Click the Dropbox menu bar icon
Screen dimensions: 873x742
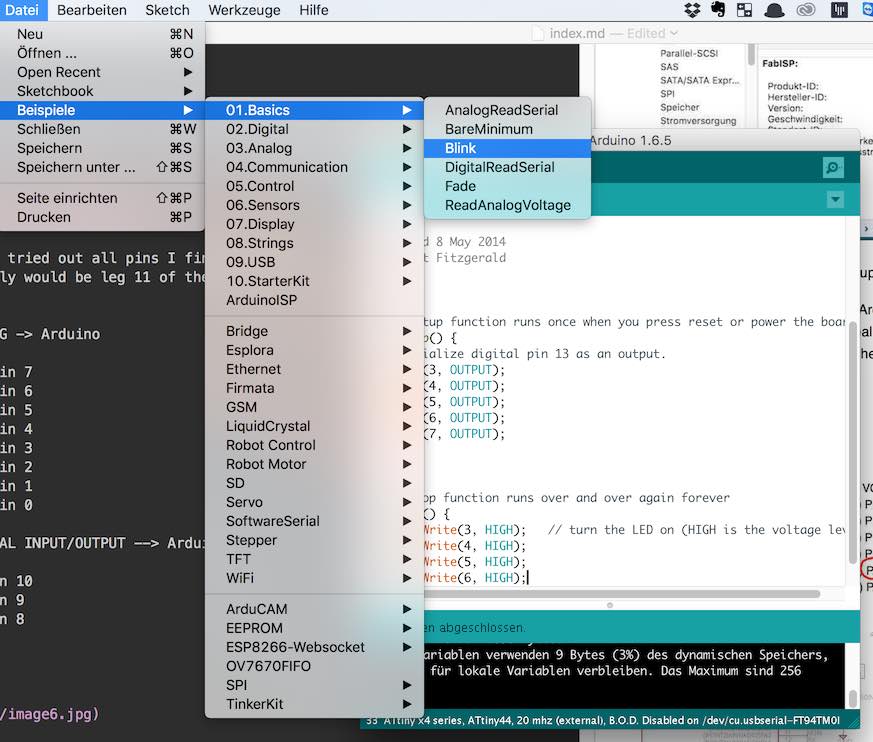[x=692, y=9]
